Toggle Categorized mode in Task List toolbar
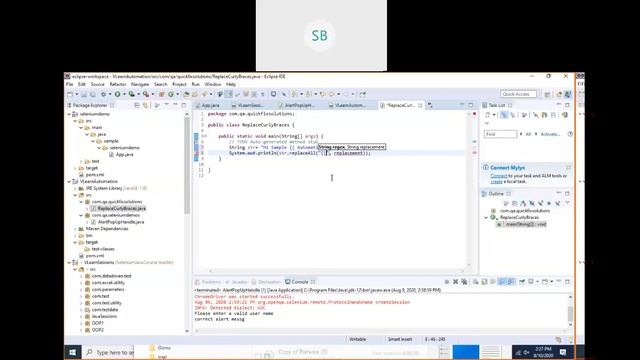The height and width of the screenshot is (360, 640). click(x=504, y=115)
